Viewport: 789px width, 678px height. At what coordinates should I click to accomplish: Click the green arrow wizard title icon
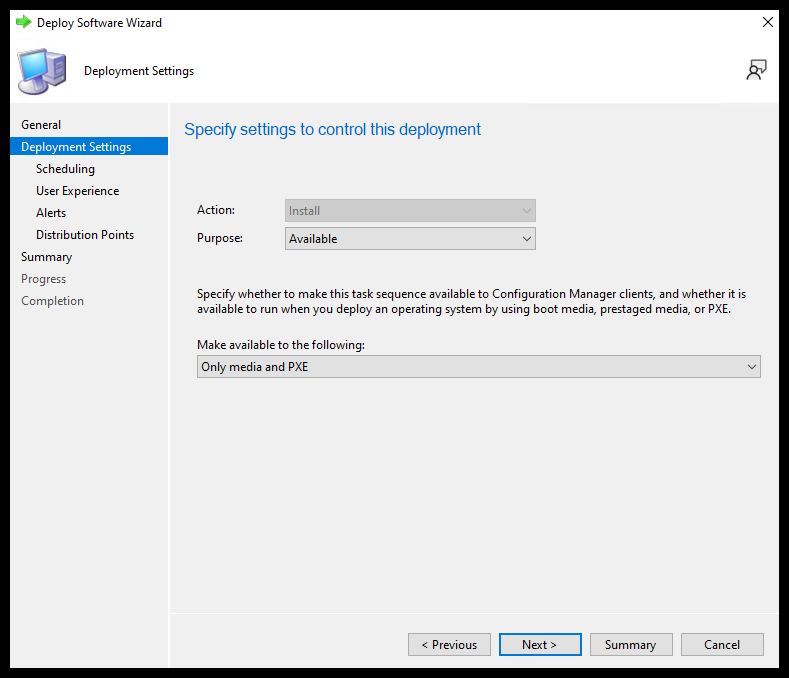(23, 22)
